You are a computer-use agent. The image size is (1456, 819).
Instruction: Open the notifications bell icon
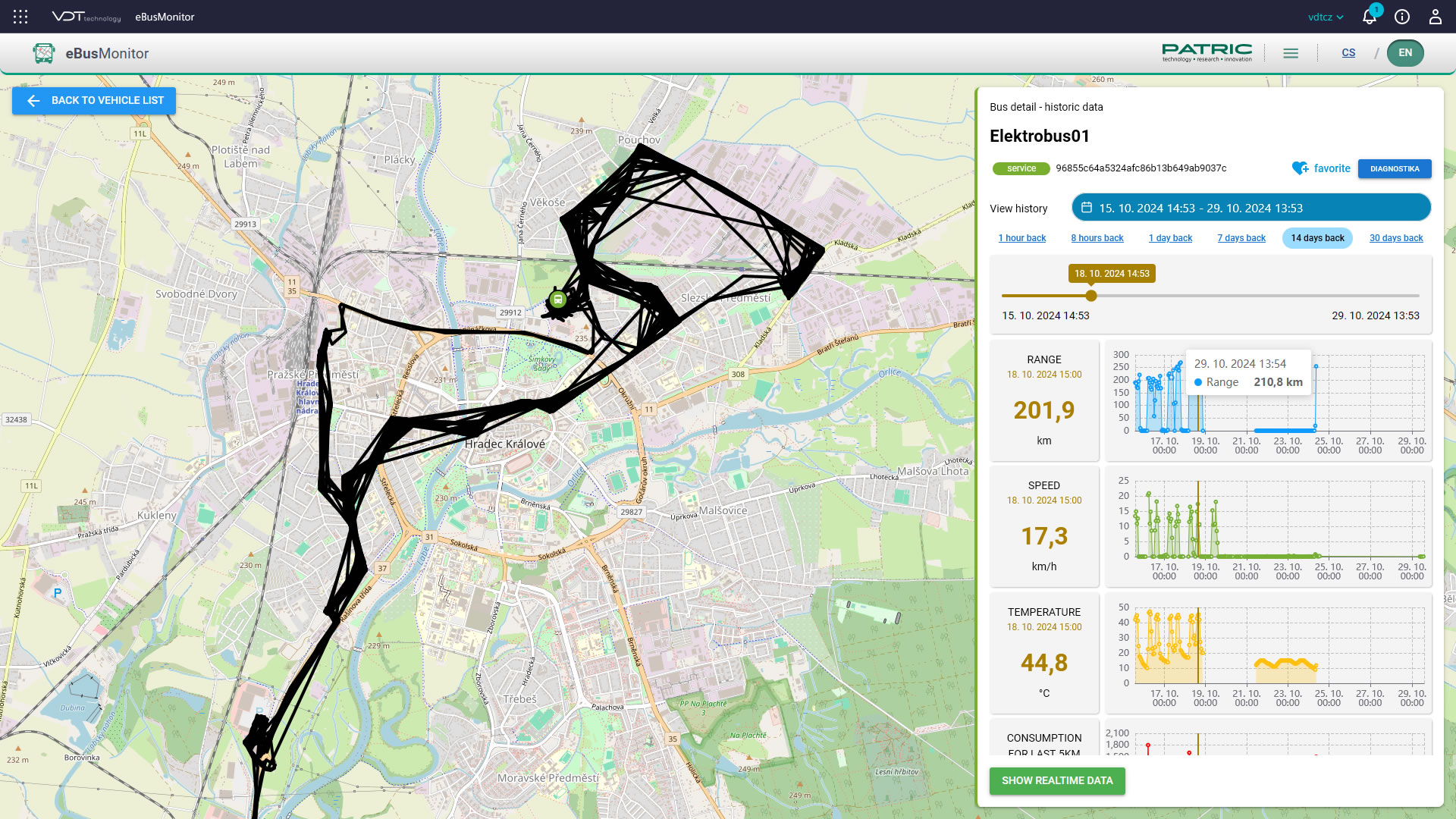point(1370,16)
